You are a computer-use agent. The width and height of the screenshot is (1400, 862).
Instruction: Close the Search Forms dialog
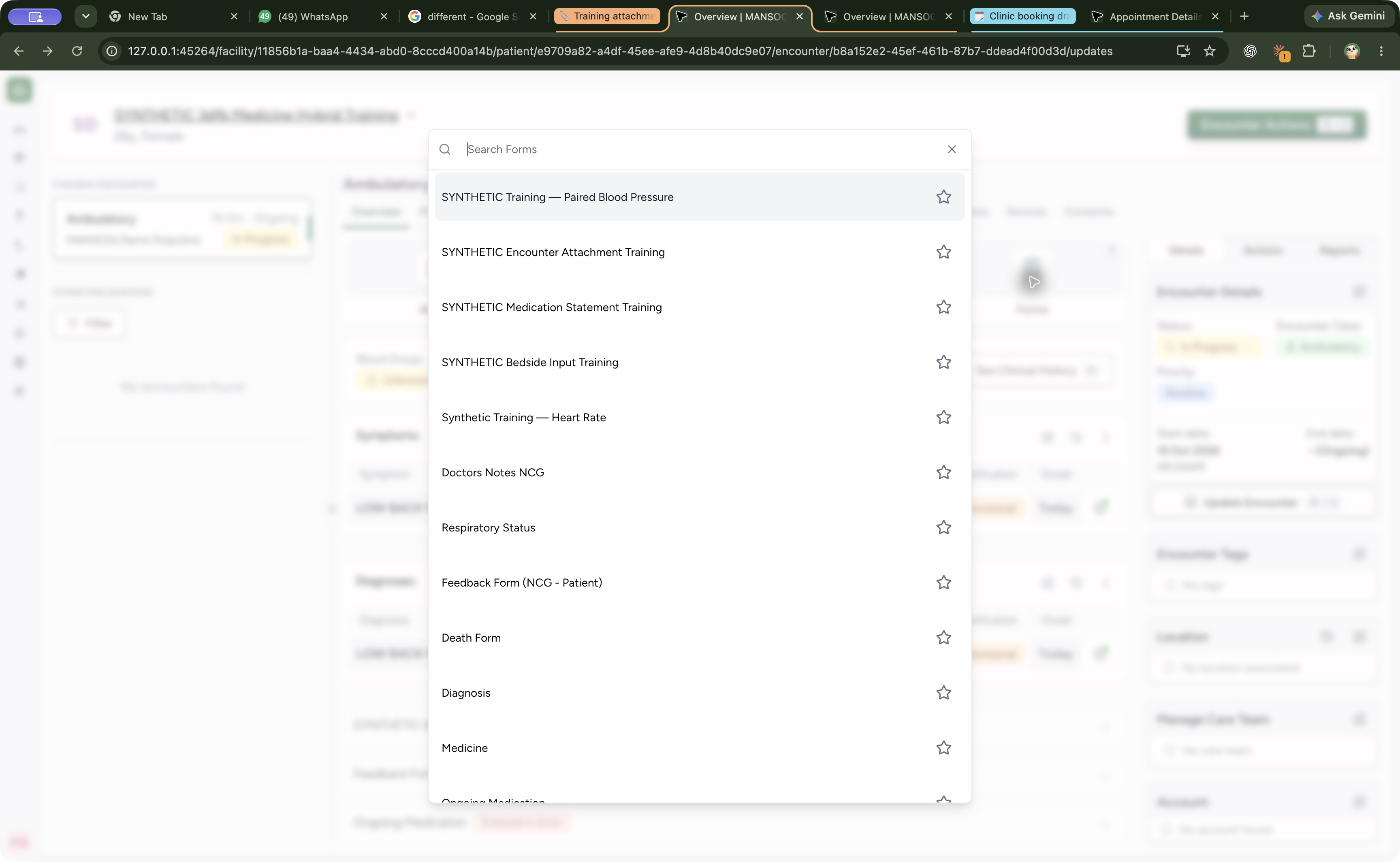pos(952,149)
